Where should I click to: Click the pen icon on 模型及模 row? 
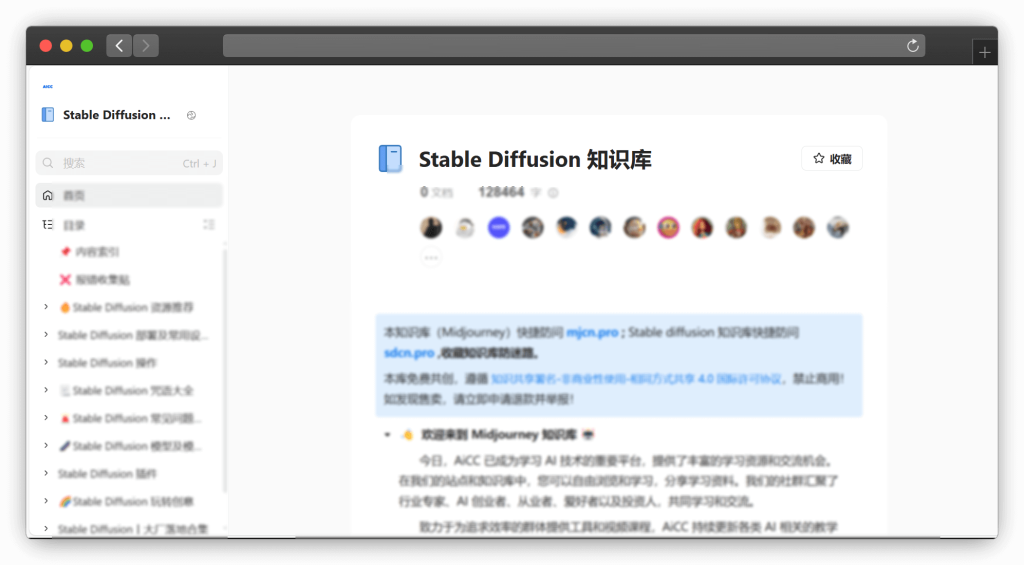tap(65, 446)
